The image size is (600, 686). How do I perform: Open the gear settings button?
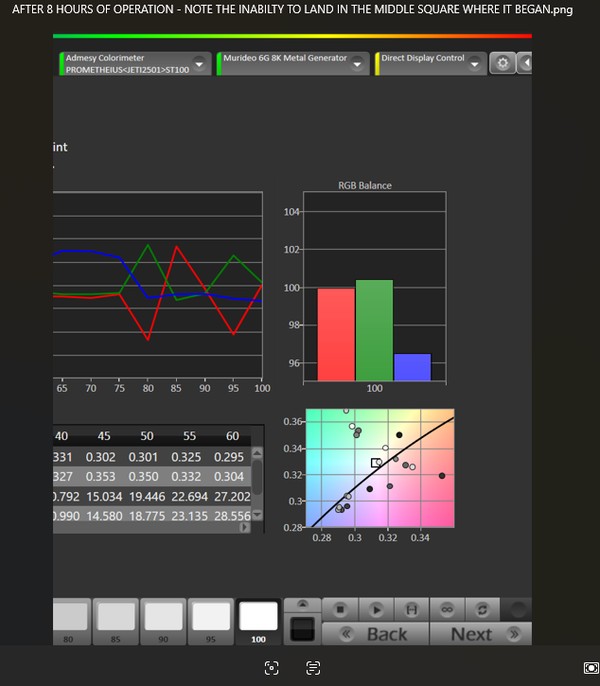pos(502,63)
